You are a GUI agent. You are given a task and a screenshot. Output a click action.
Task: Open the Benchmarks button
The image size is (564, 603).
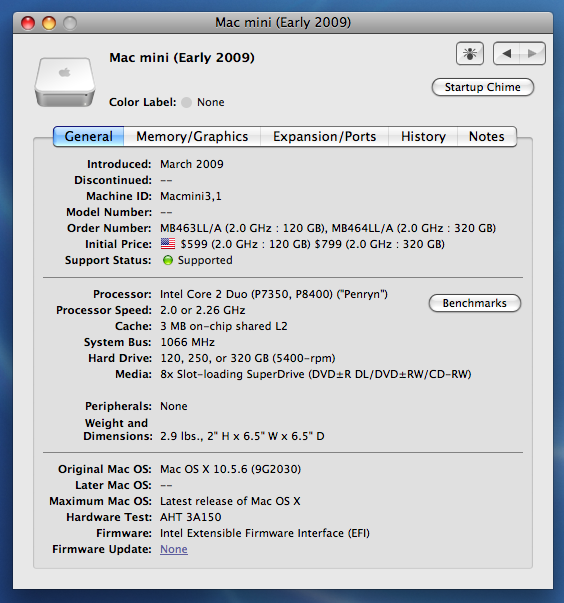[474, 303]
